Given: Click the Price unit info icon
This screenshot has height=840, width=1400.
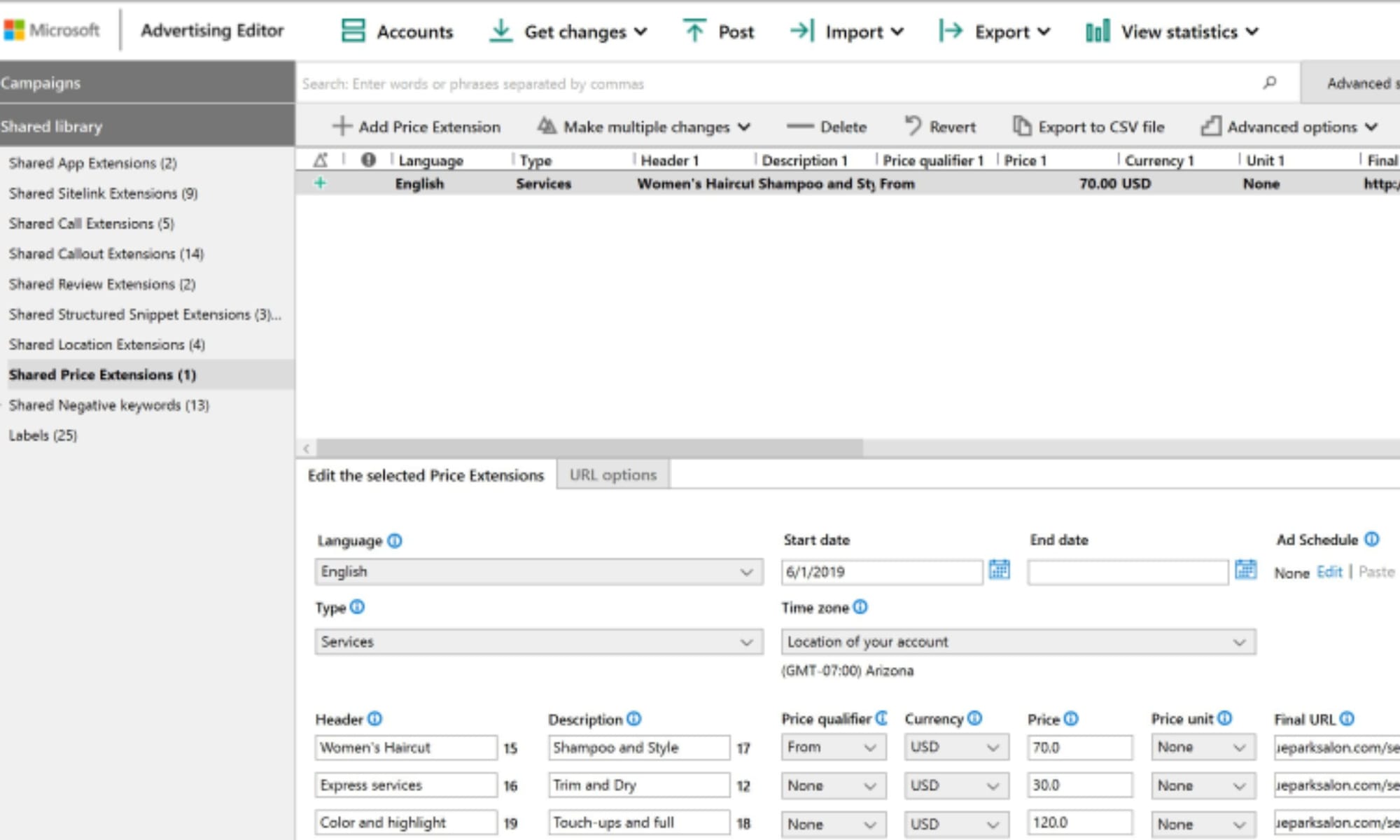Looking at the screenshot, I should click(x=1224, y=718).
